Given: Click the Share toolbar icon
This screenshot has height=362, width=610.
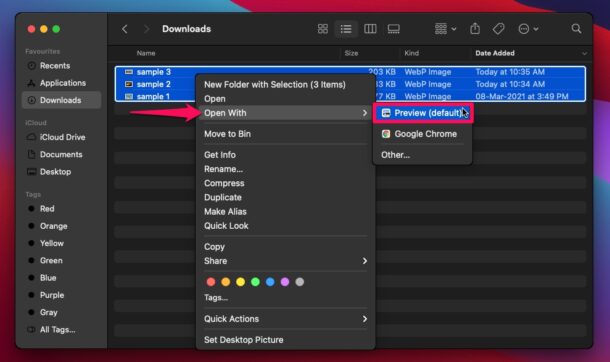Looking at the screenshot, I should click(475, 28).
